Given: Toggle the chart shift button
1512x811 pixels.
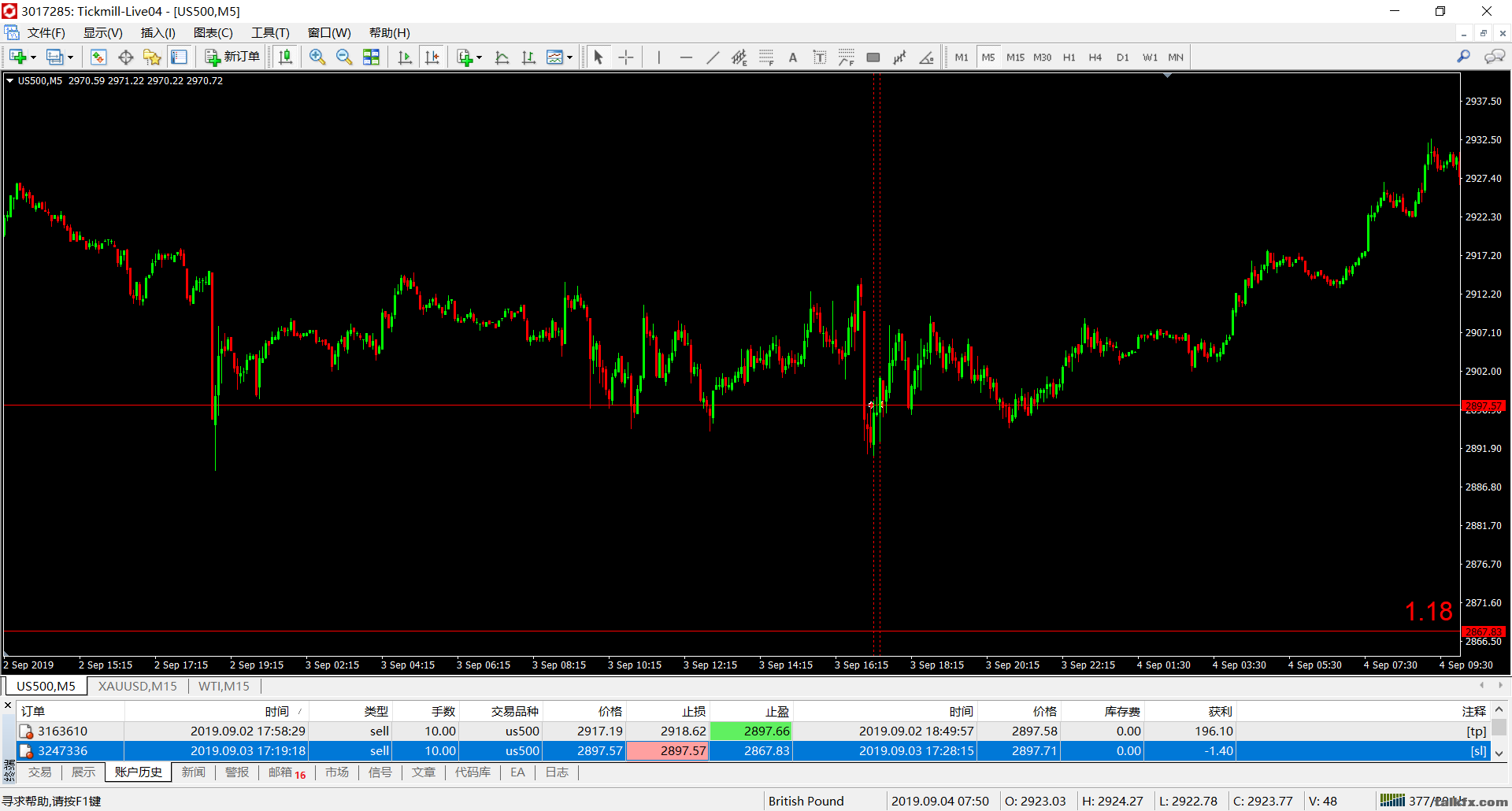Looking at the screenshot, I should (x=432, y=57).
